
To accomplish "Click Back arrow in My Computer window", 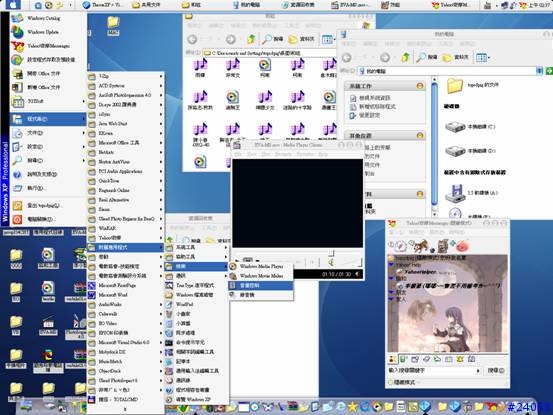I will pyautogui.click(x=347, y=57).
